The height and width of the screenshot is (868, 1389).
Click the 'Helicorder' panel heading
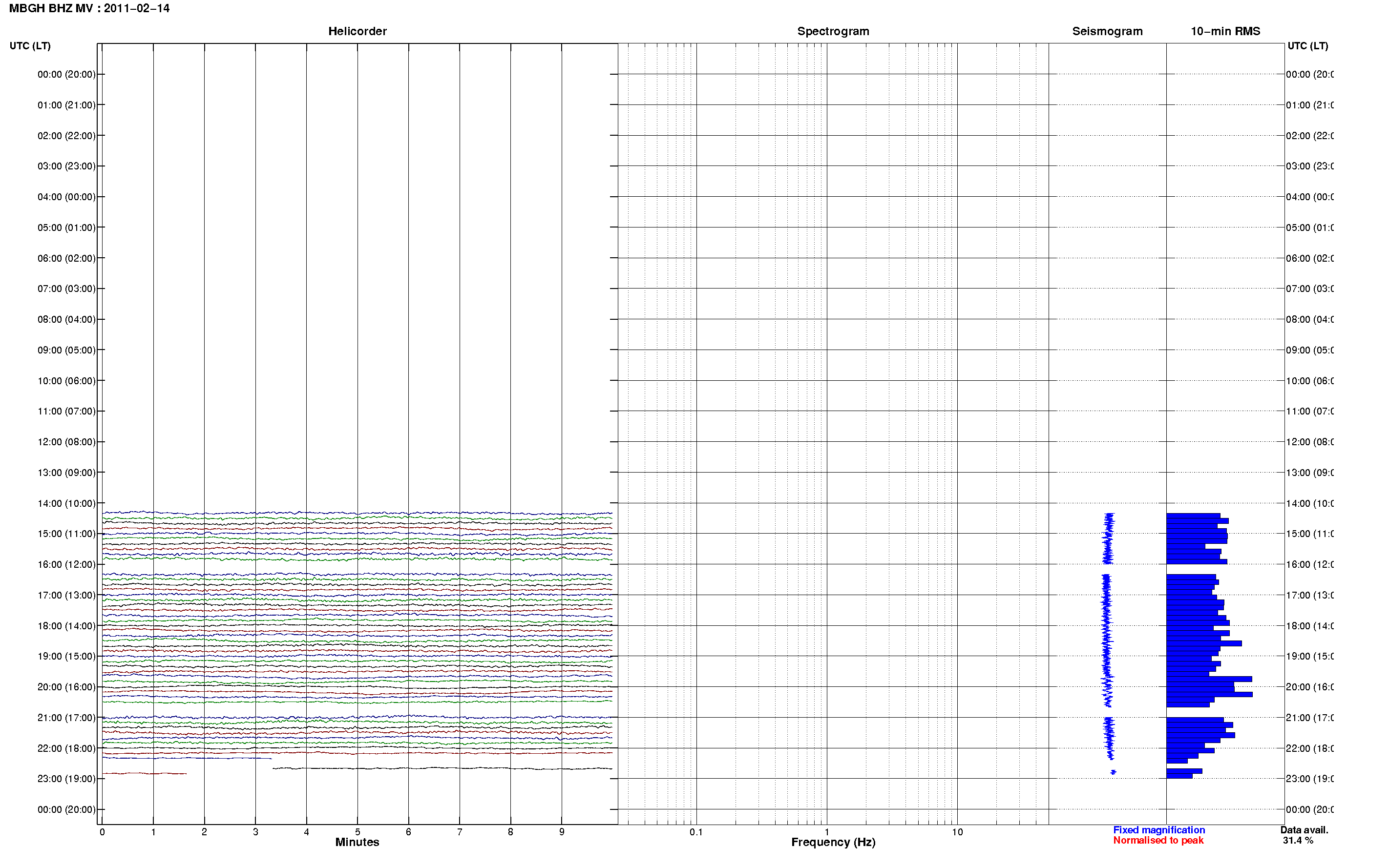click(357, 31)
